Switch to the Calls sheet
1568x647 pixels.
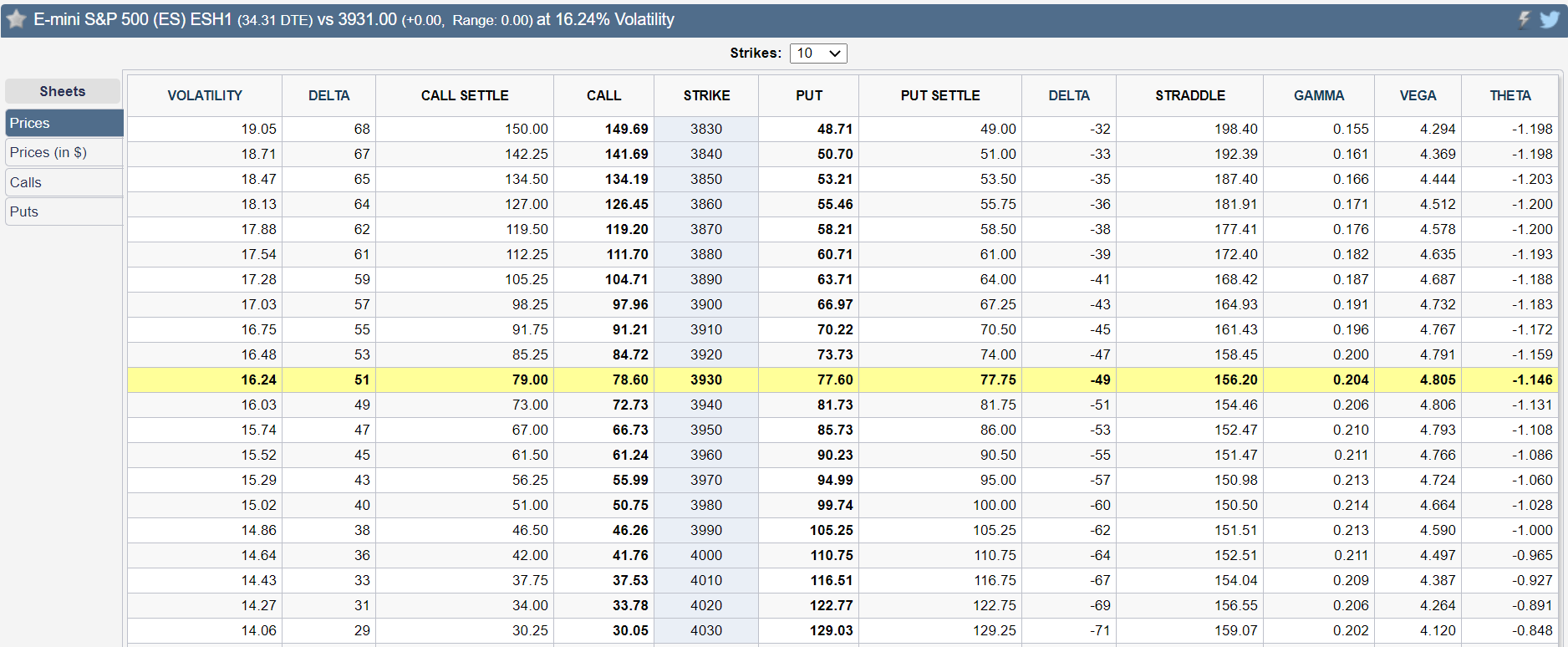coord(64,182)
